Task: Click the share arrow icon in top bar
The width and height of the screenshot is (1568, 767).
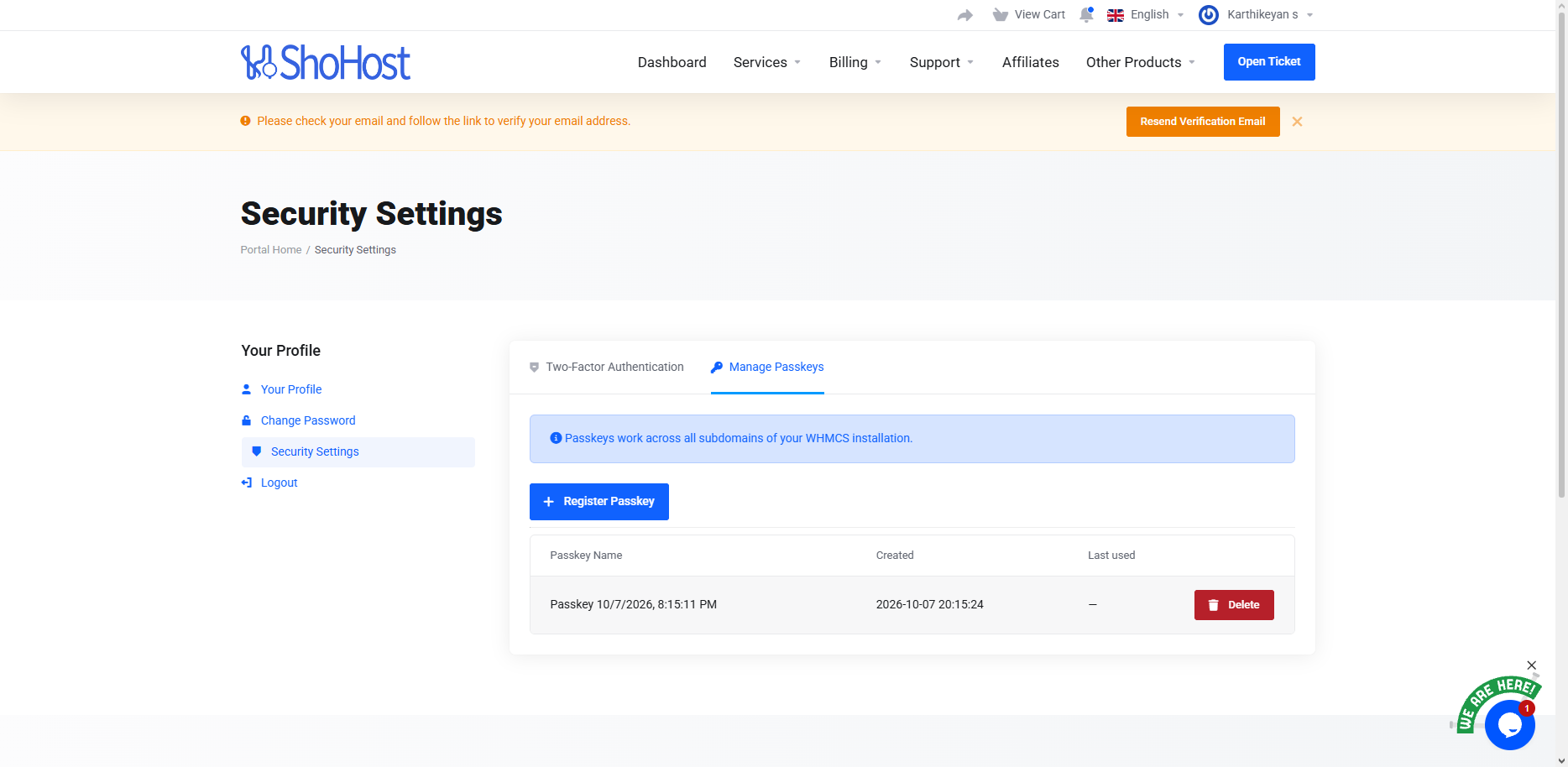Action: pos(965,15)
